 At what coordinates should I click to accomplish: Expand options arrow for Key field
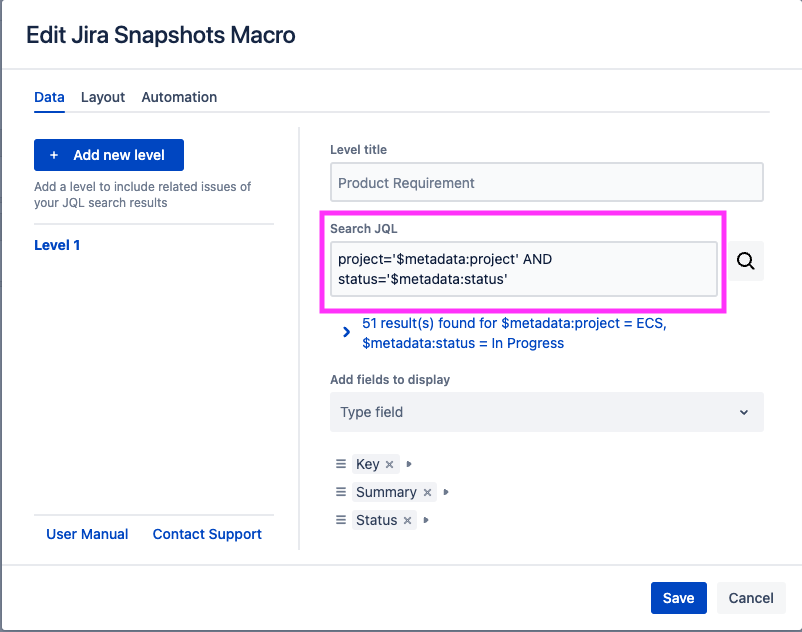pyautogui.click(x=409, y=464)
